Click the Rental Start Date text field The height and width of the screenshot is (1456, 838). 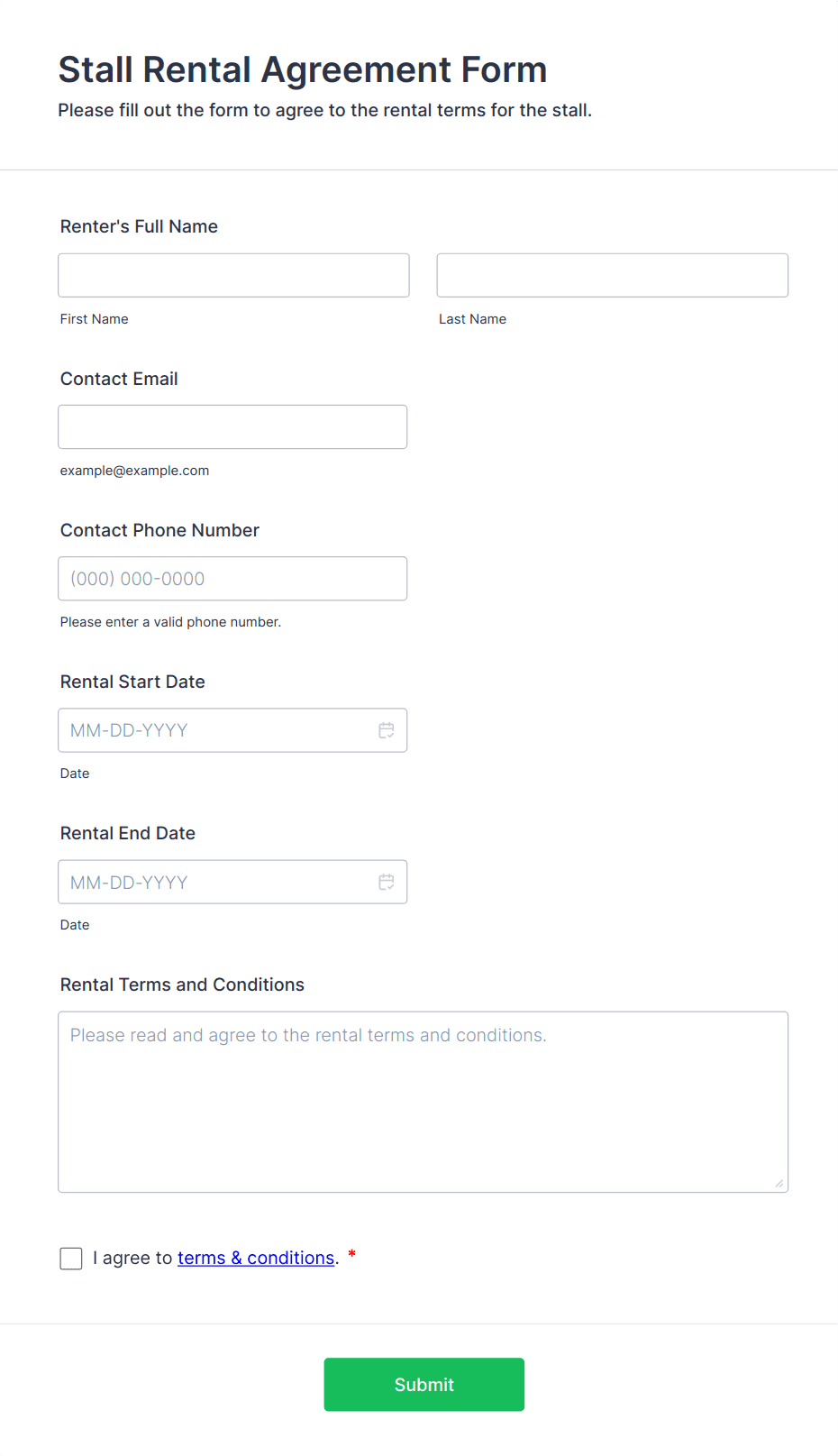click(x=216, y=730)
